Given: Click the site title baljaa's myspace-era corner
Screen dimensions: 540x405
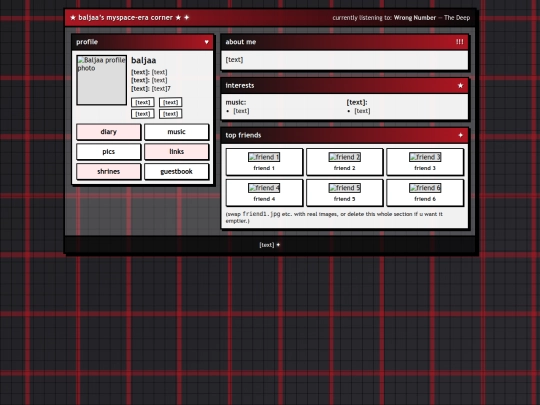Looking at the screenshot, I should pos(125,18).
